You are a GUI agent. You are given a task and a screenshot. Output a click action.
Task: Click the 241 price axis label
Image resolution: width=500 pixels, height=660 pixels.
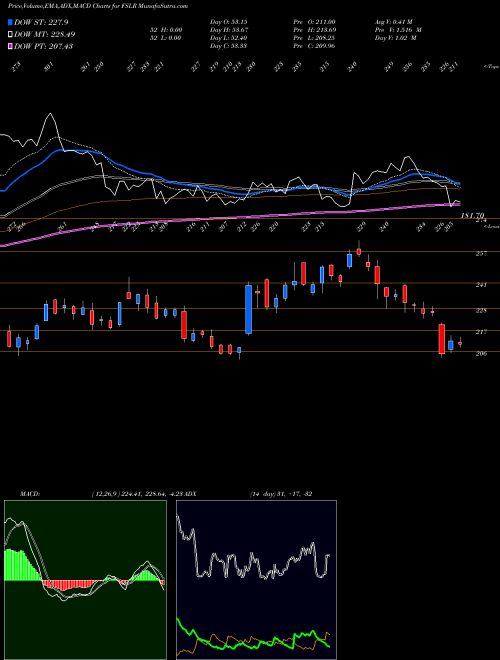coord(481,285)
